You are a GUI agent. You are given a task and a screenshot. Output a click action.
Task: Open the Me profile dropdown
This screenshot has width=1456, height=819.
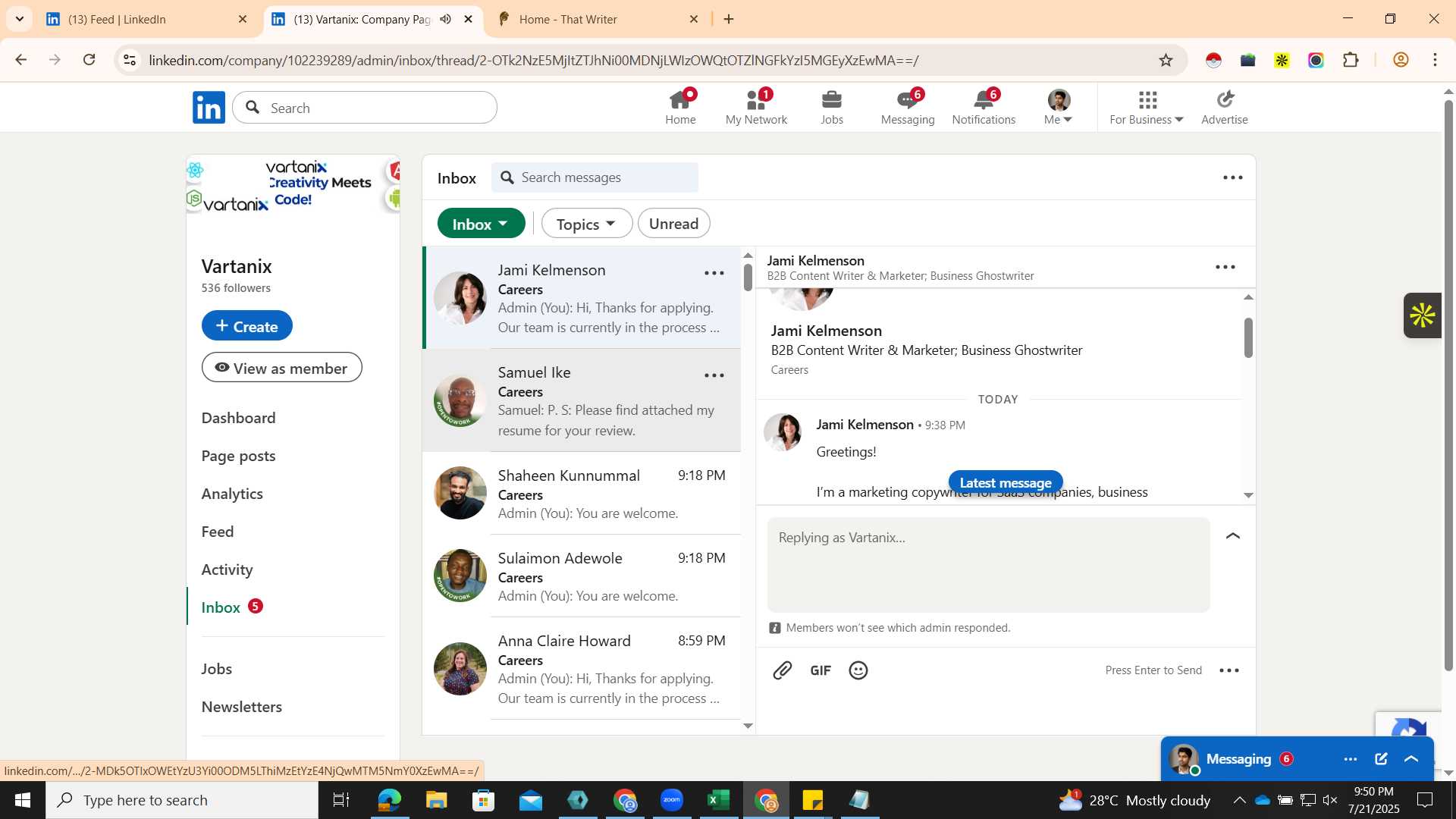[1059, 107]
